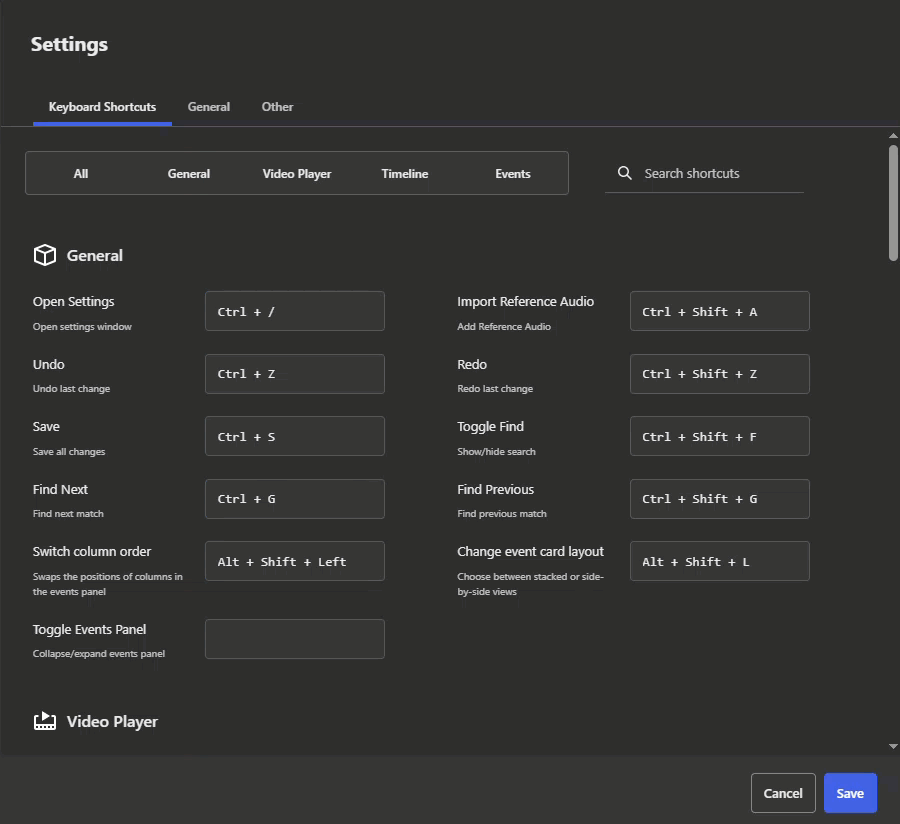Switch to the General settings tab
The width and height of the screenshot is (900, 824).
(x=209, y=107)
